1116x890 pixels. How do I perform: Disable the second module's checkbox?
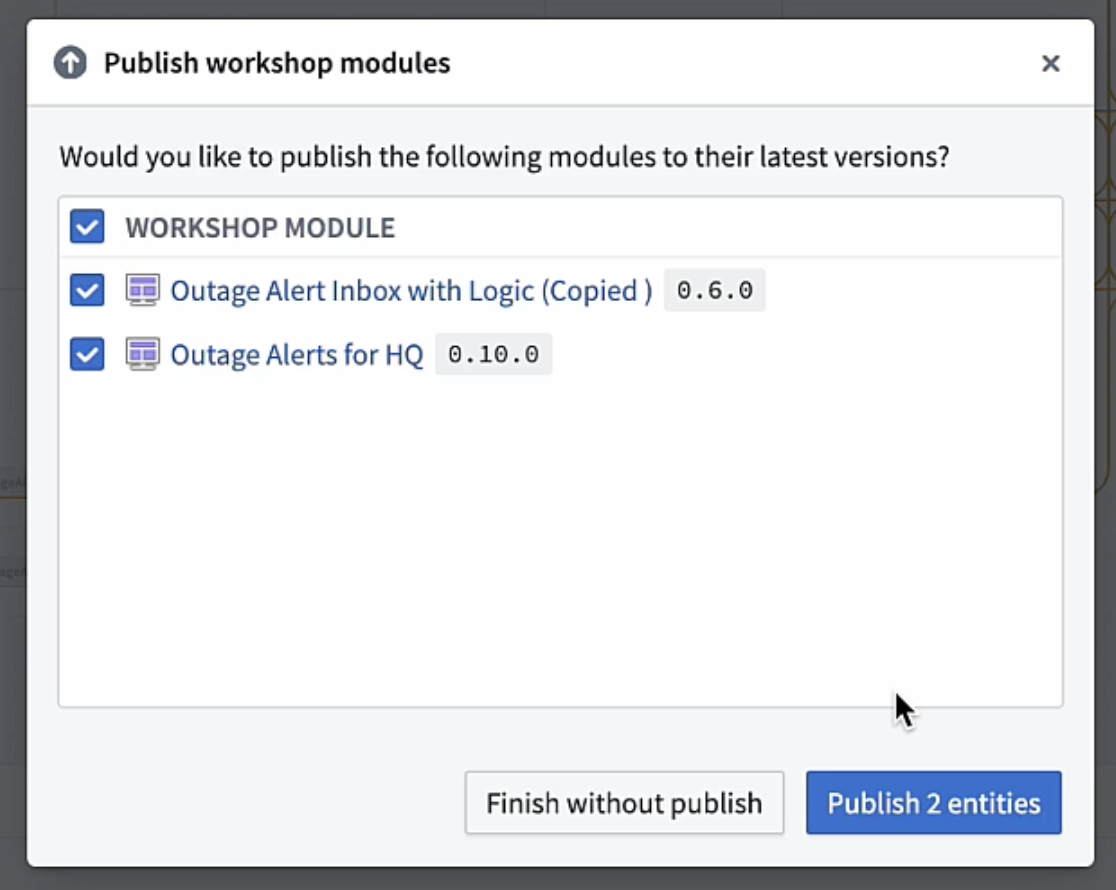86,354
